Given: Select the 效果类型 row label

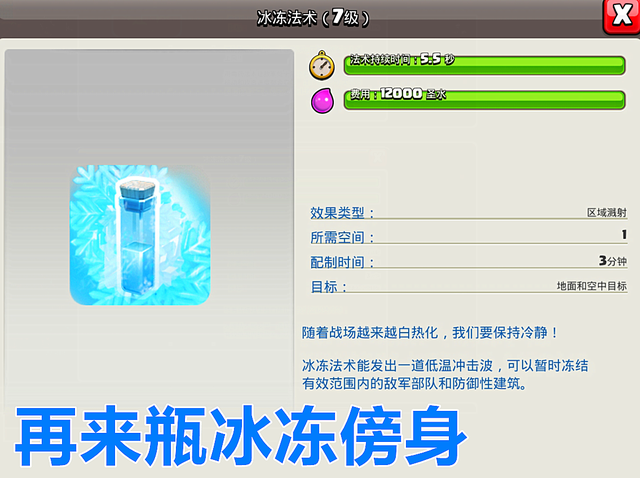Looking at the screenshot, I should pyautogui.click(x=342, y=213).
